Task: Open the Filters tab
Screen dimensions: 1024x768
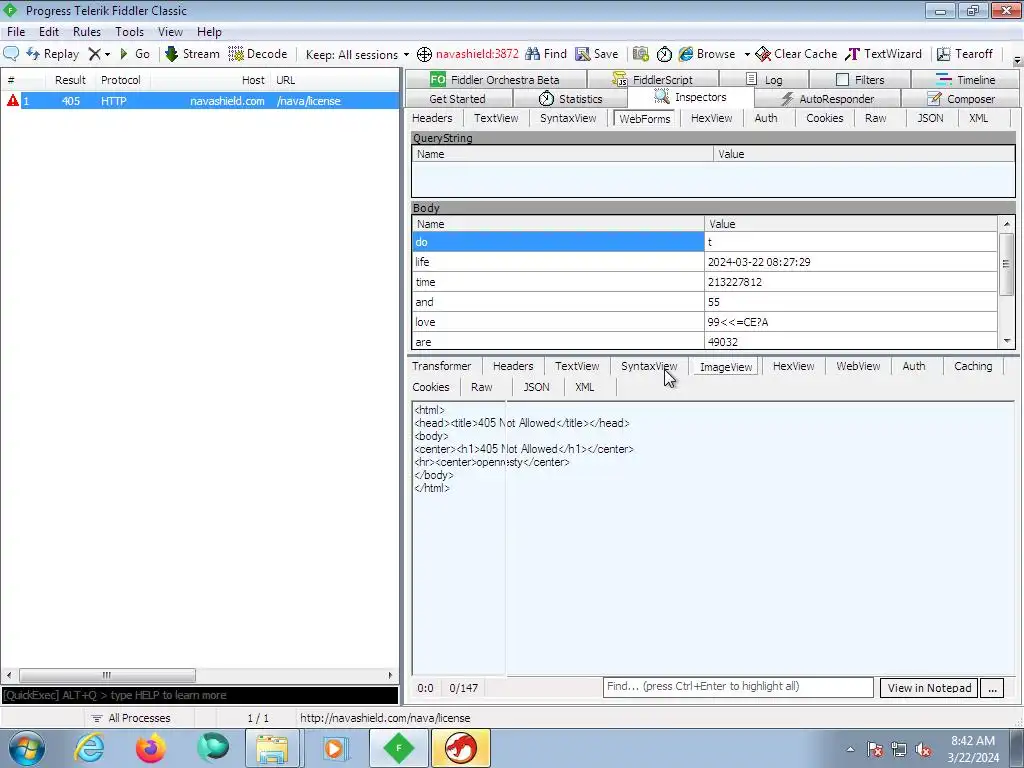Action: coord(860,80)
